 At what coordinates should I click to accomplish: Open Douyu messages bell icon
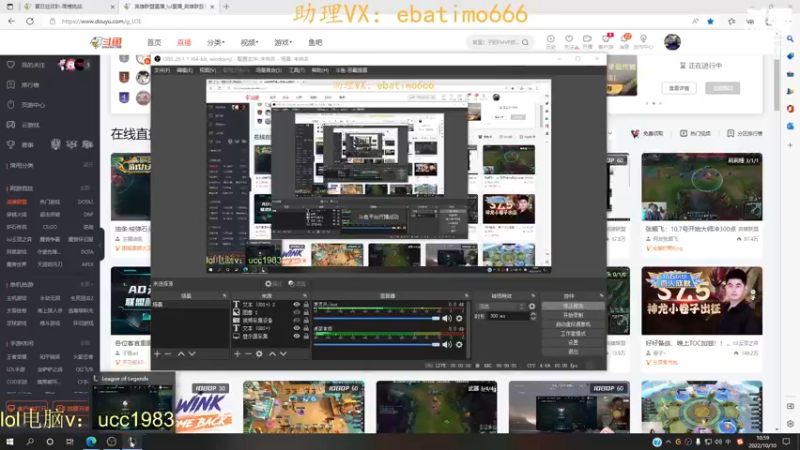(624, 41)
